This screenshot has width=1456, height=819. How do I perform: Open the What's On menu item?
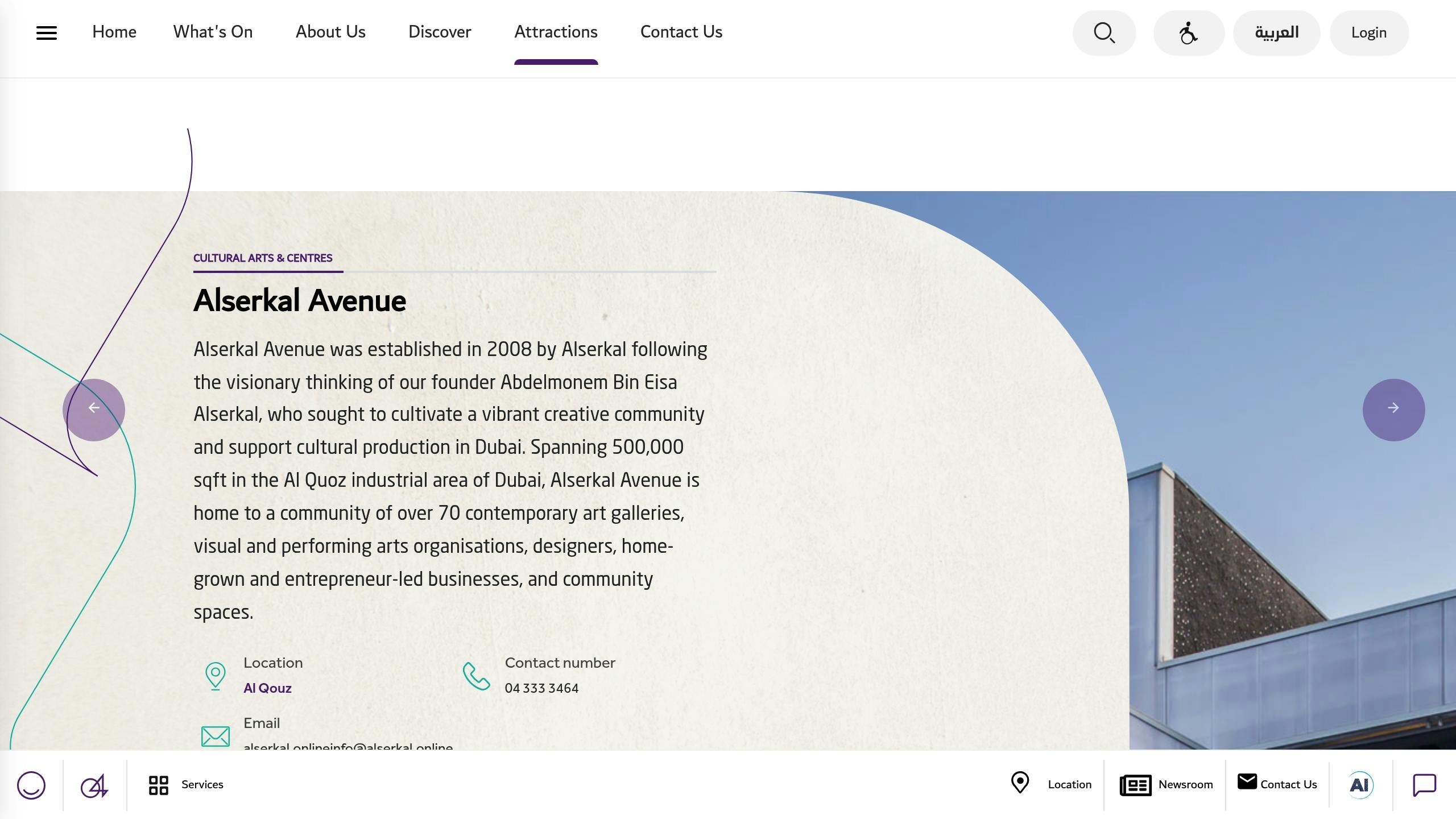click(x=213, y=32)
